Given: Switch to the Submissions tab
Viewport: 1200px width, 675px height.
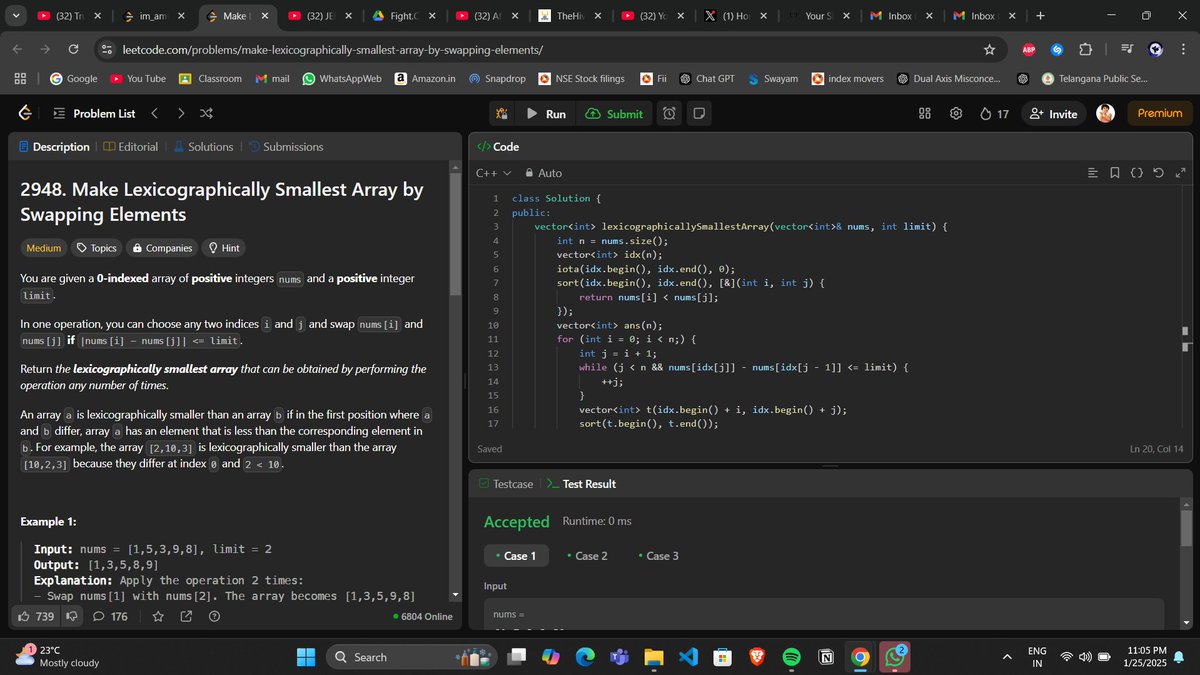Looking at the screenshot, I should (285, 147).
